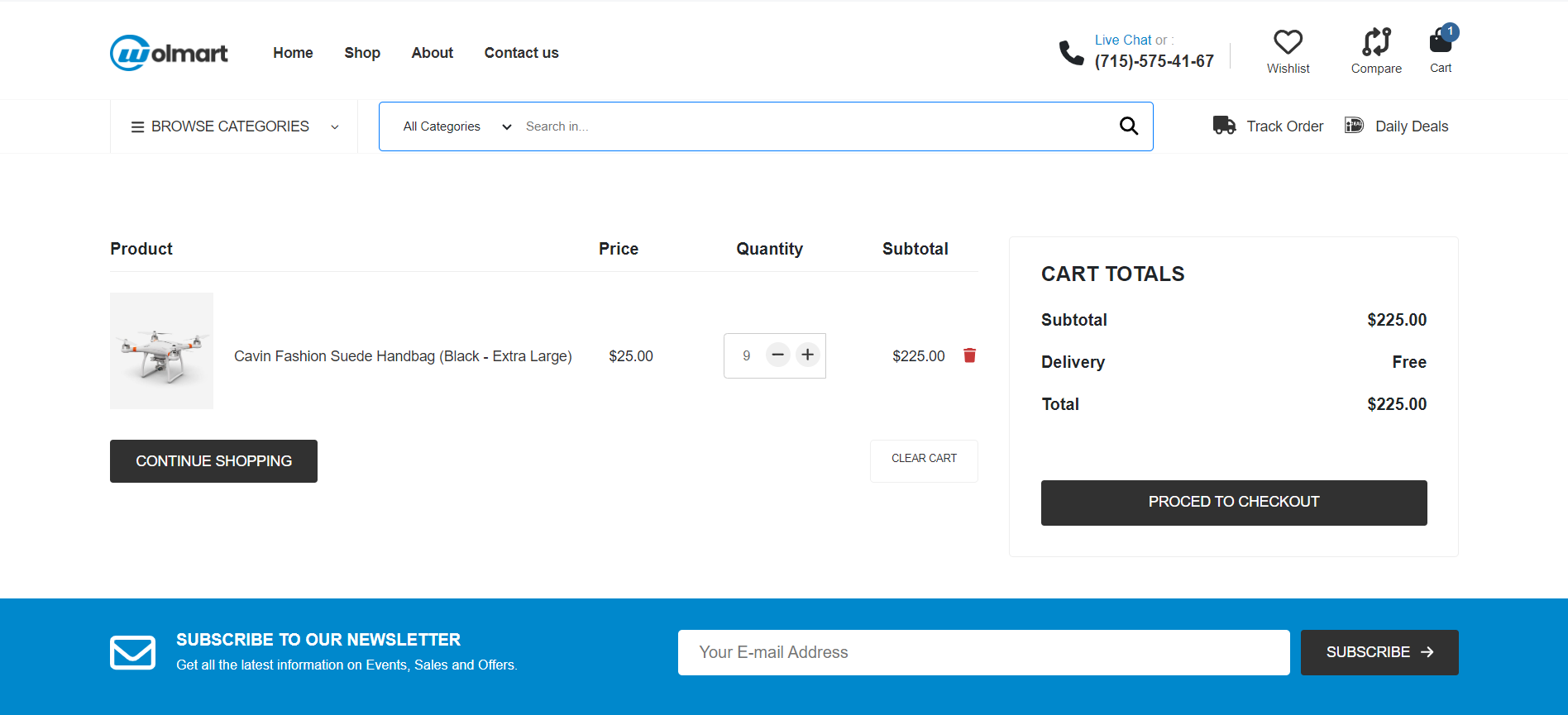Screen dimensions: 1568x715
Task: Open the About page
Action: (x=432, y=53)
